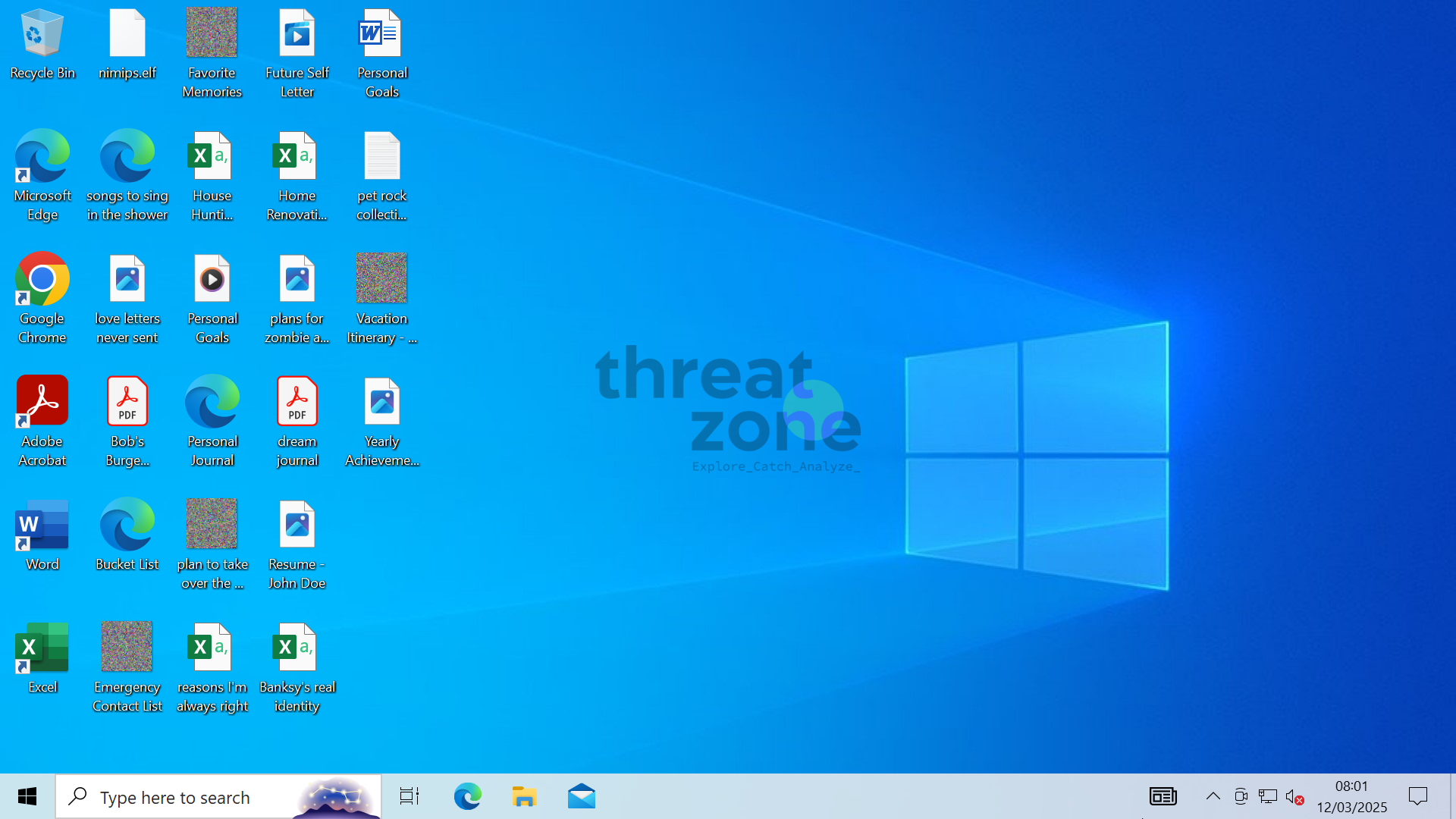
Task: Select the Home Renovati... Excel file
Action: coord(297,177)
